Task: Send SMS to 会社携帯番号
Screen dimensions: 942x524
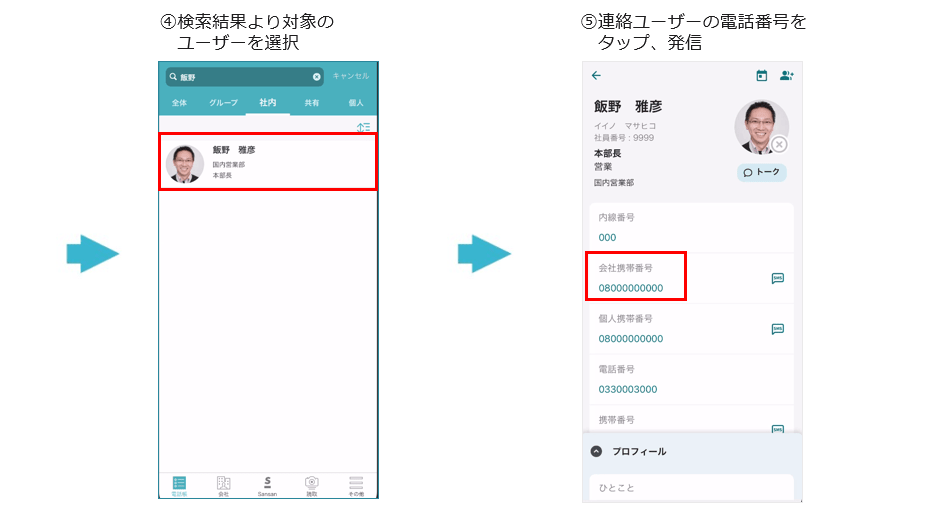Action: 777,278
